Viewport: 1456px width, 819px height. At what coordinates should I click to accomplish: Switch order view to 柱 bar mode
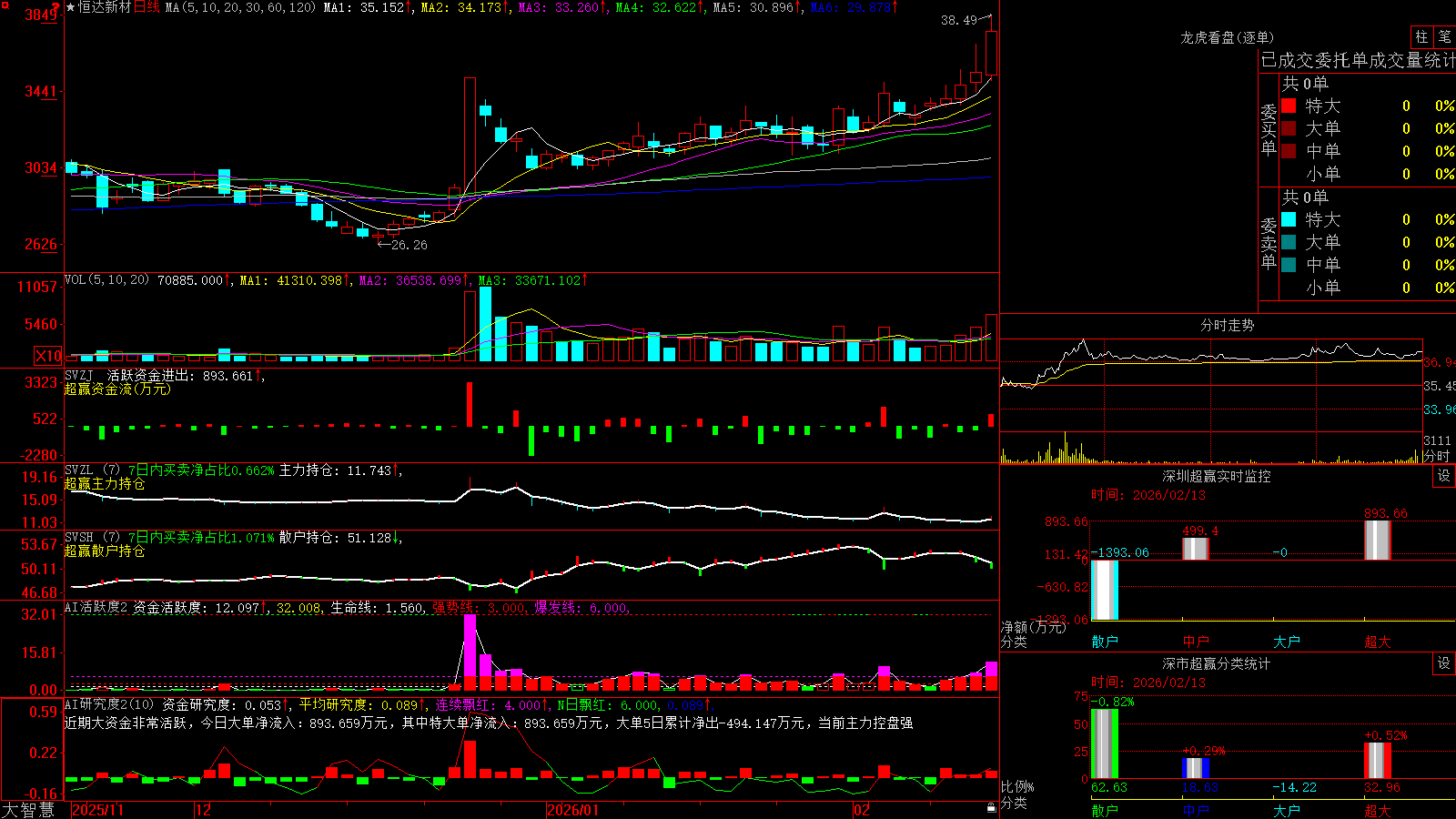(1421, 37)
